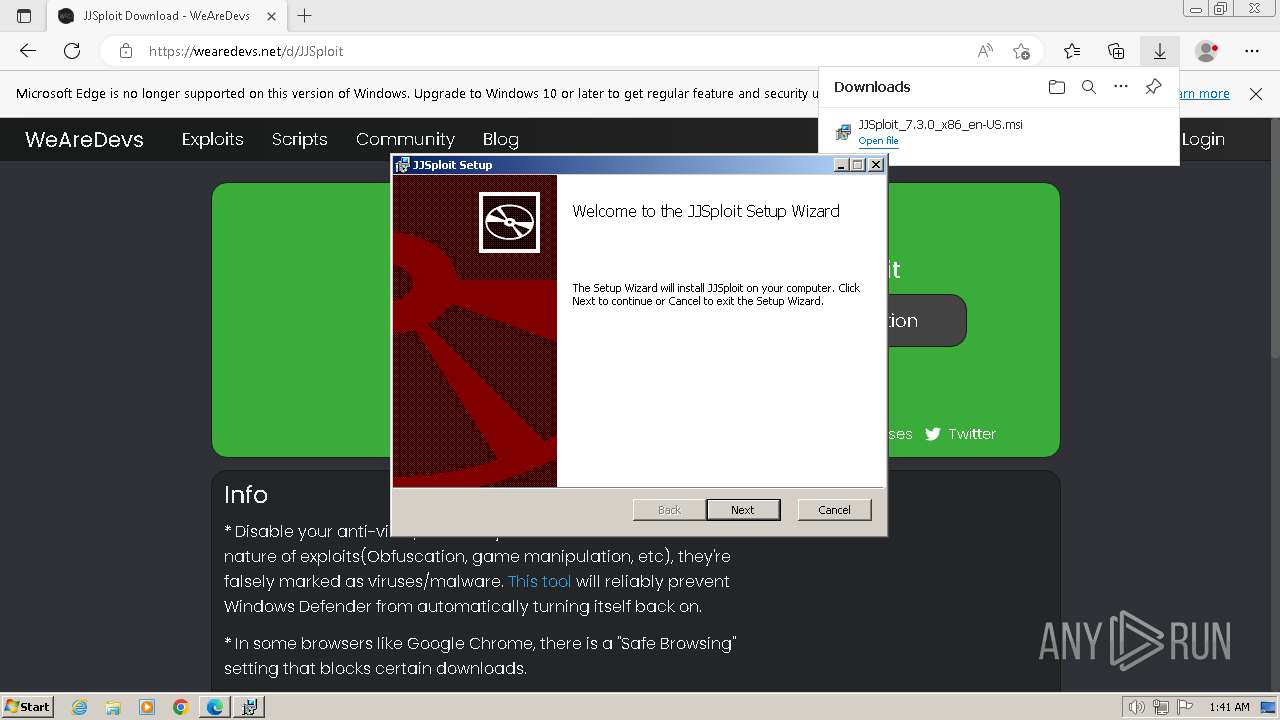The width and height of the screenshot is (1280, 720).
Task: Open Read aloud icon in address bar
Action: click(985, 51)
